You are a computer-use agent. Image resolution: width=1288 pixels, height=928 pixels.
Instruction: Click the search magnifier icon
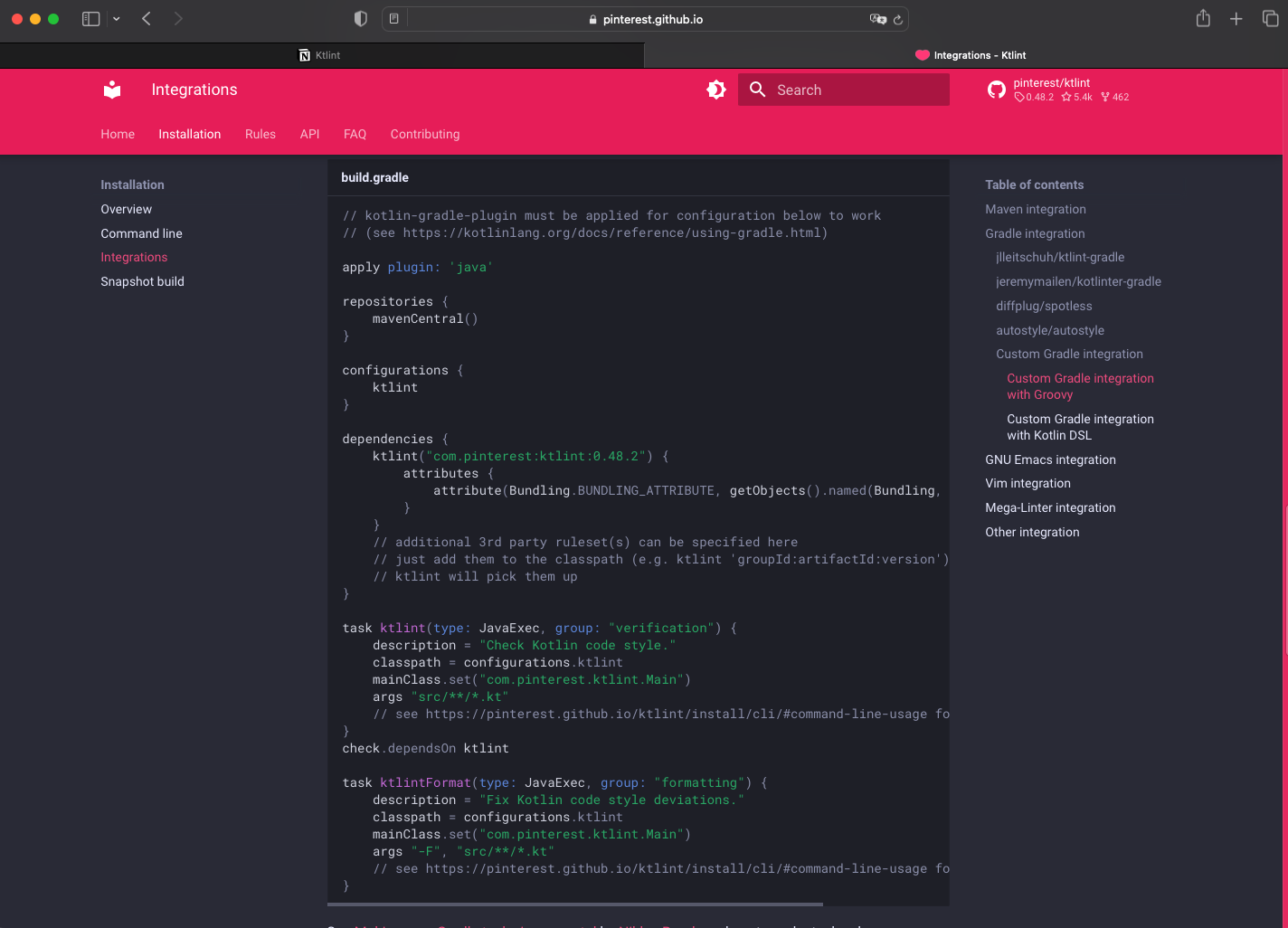click(x=758, y=90)
